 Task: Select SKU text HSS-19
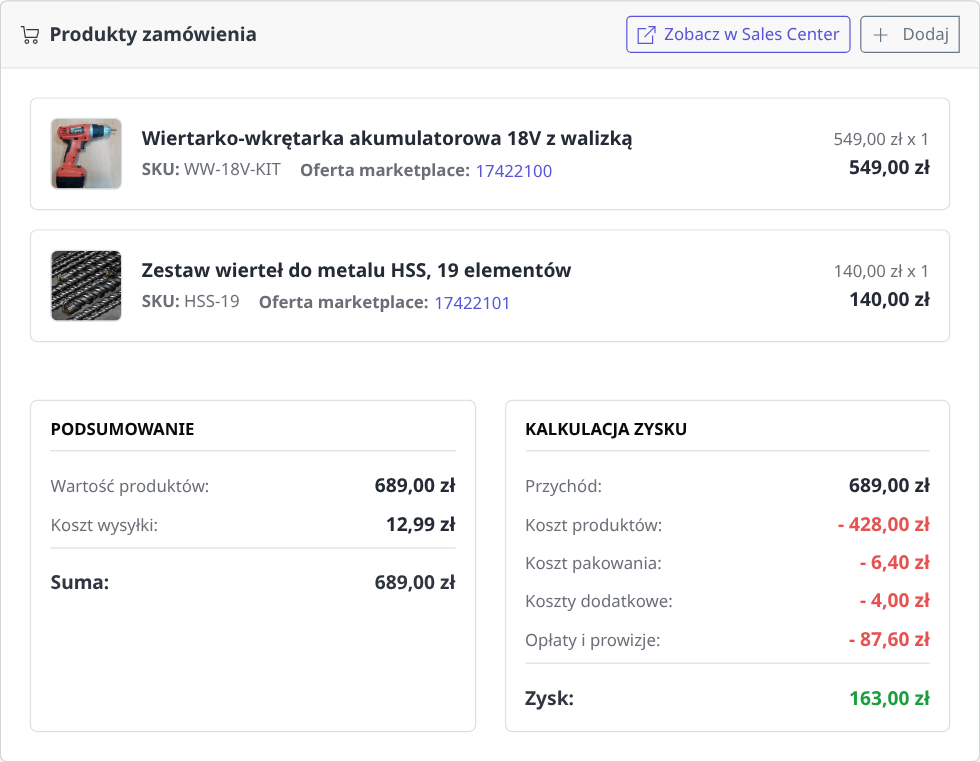click(x=211, y=302)
